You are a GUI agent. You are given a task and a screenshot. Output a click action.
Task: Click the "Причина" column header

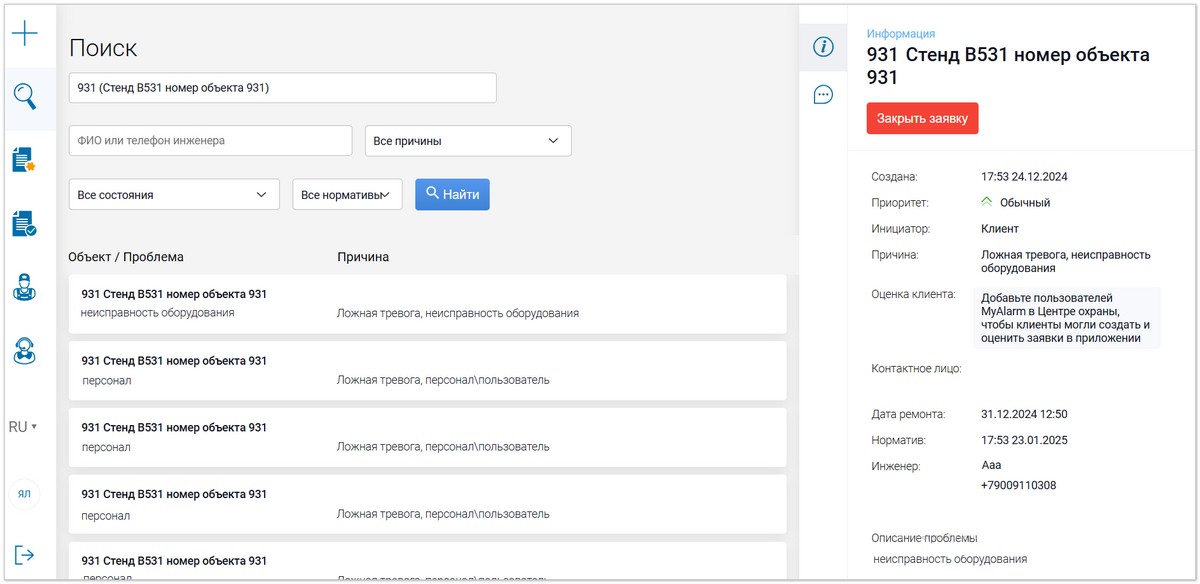(x=363, y=257)
